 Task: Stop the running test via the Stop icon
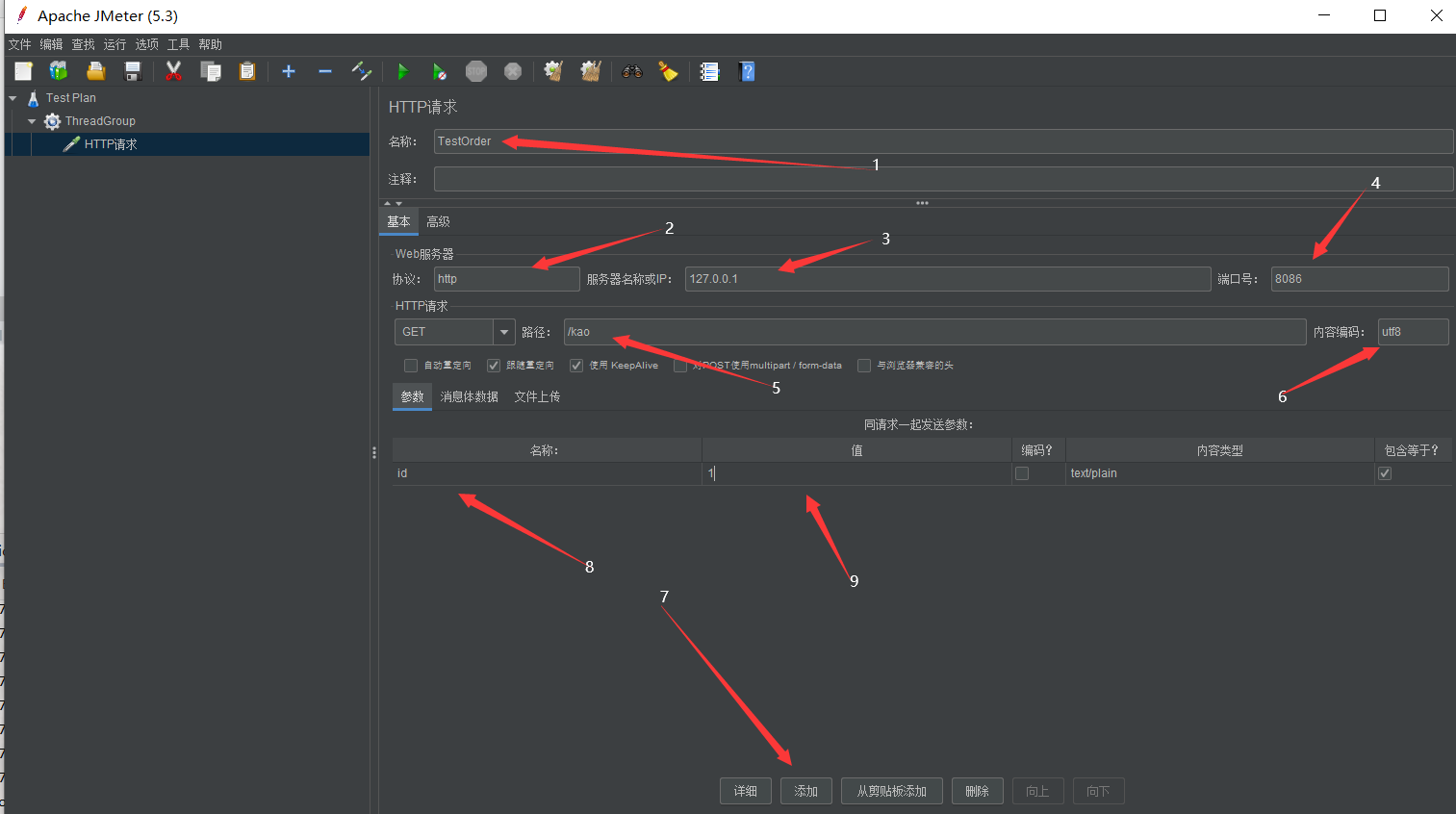click(x=476, y=71)
